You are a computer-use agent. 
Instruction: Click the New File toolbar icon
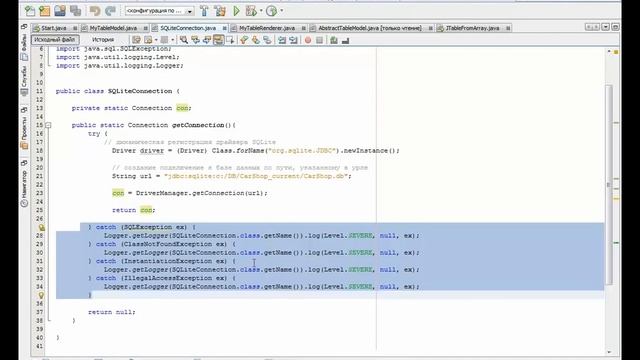click(30, 11)
